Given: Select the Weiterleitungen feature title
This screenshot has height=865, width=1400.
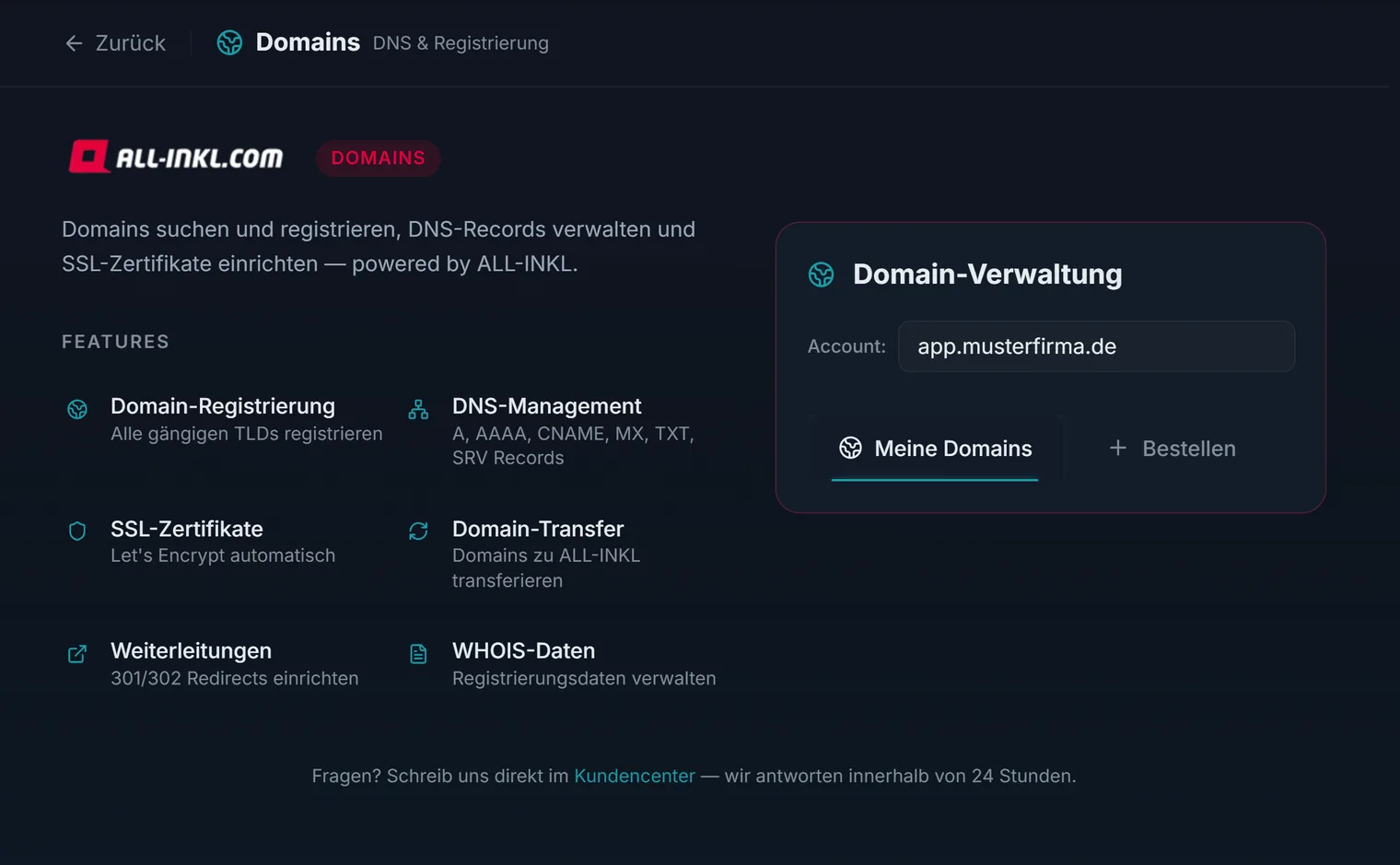Looking at the screenshot, I should (x=192, y=650).
